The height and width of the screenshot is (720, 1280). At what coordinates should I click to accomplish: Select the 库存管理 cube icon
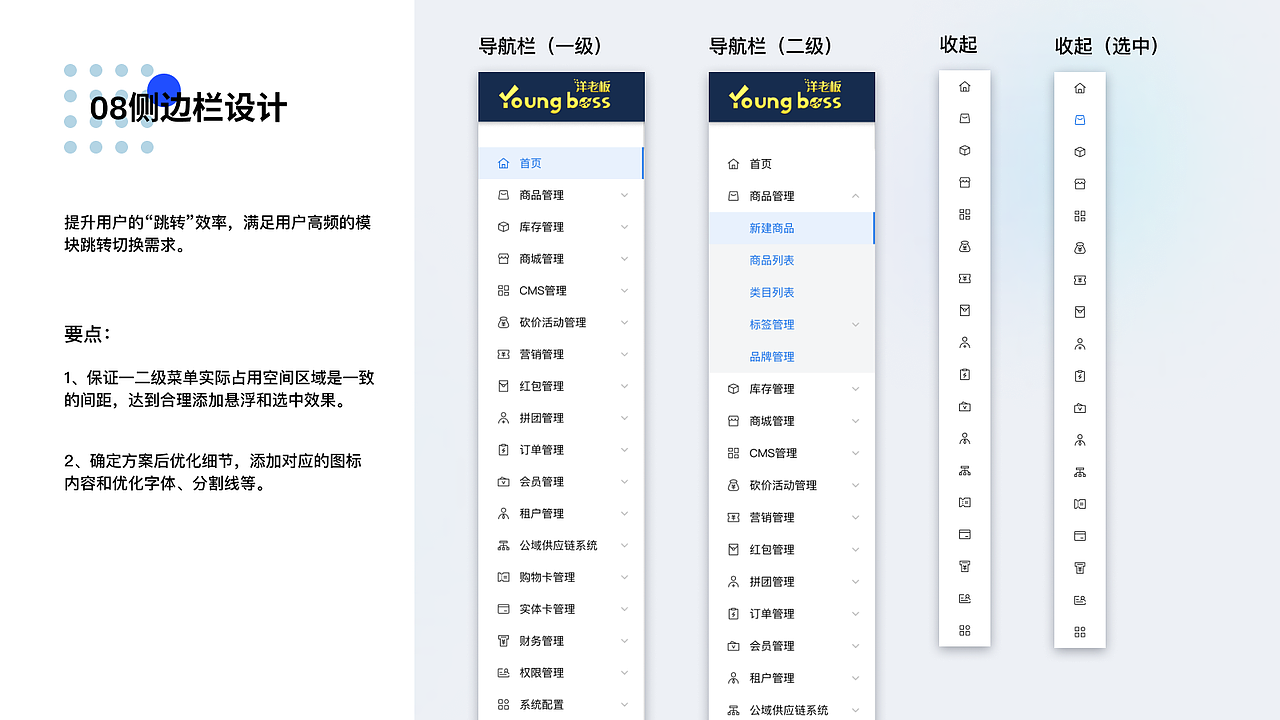coord(964,150)
